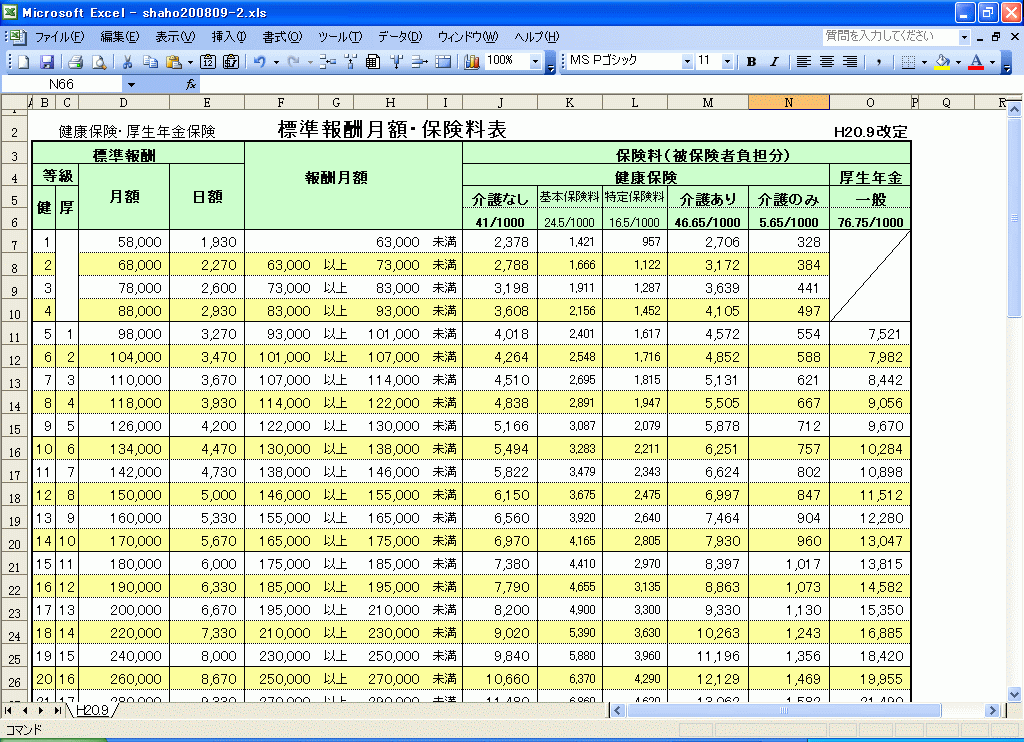The width and height of the screenshot is (1024, 742).
Task: Select the 標準報酬月額・保険料表 title
Action: [392, 129]
